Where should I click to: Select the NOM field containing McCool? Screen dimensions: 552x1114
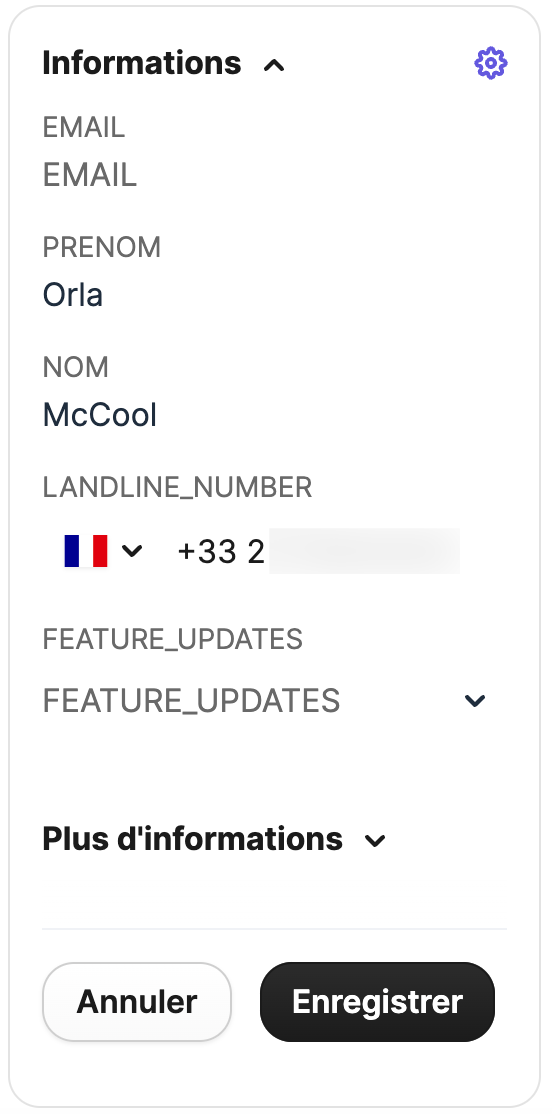coord(274,415)
